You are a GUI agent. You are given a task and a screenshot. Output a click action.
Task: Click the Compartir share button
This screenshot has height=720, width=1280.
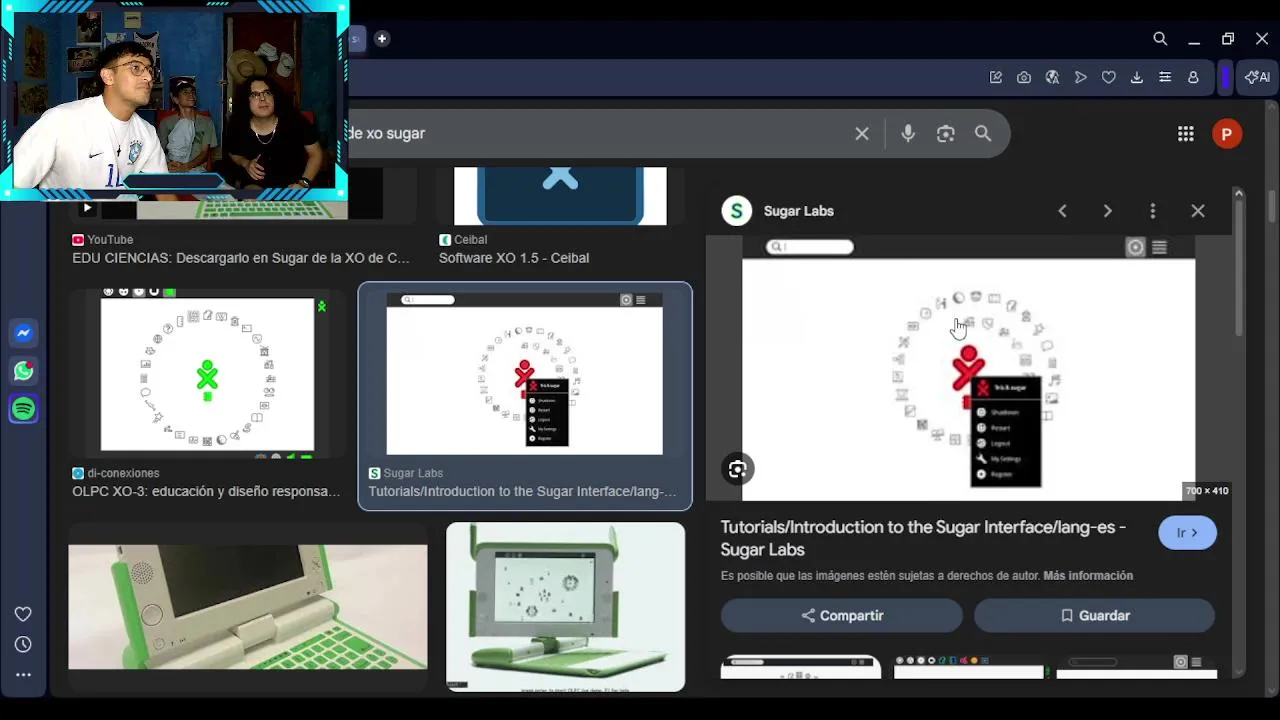pyautogui.click(x=842, y=616)
